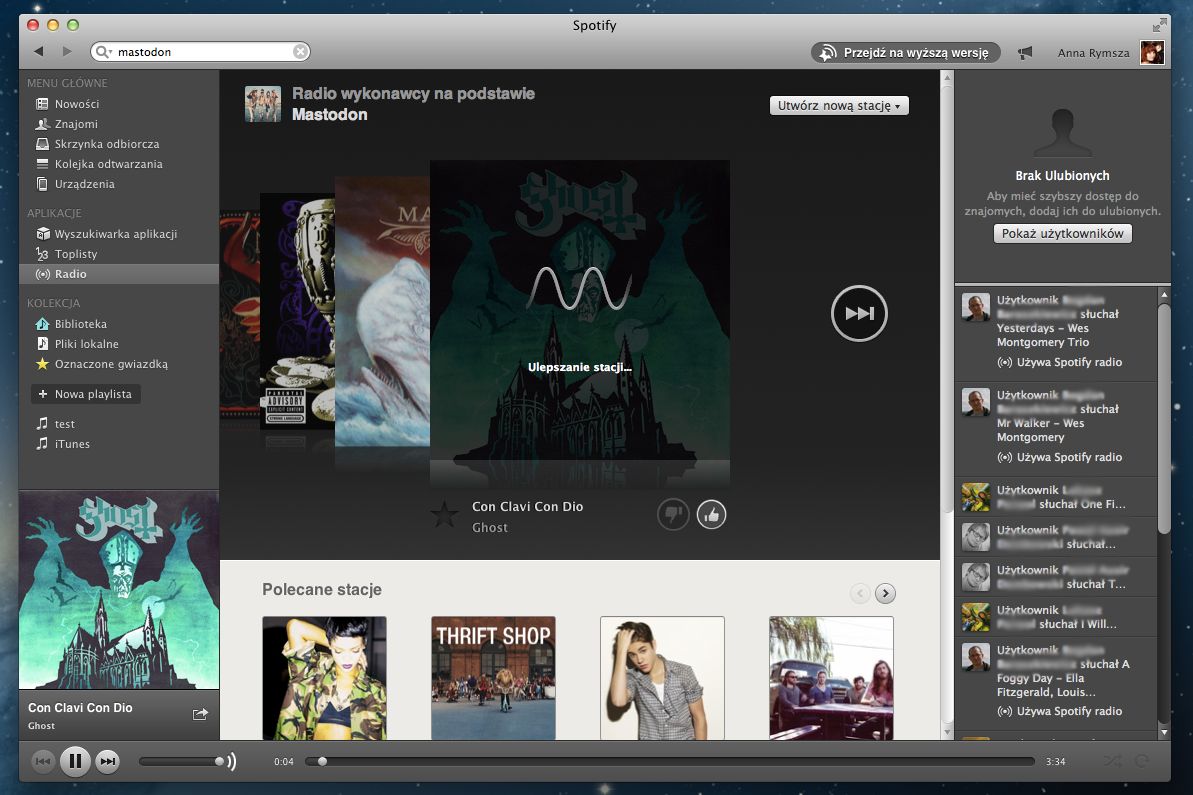The height and width of the screenshot is (795, 1193).
Task: Open the notifications megaphone icon
Action: coord(1025,52)
